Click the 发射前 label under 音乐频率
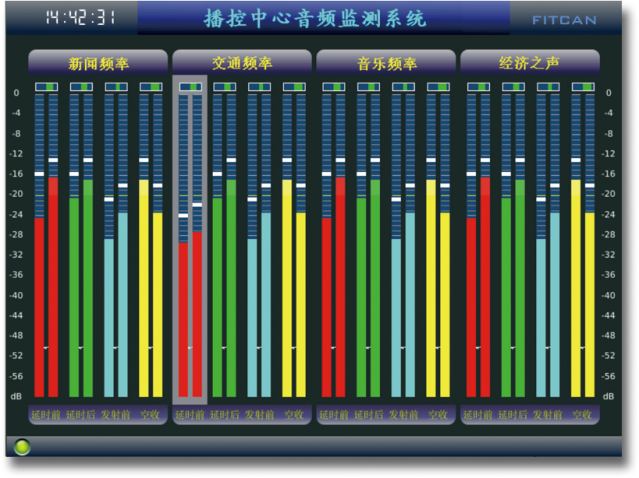Image resolution: width=639 pixels, height=478 pixels. [403, 415]
